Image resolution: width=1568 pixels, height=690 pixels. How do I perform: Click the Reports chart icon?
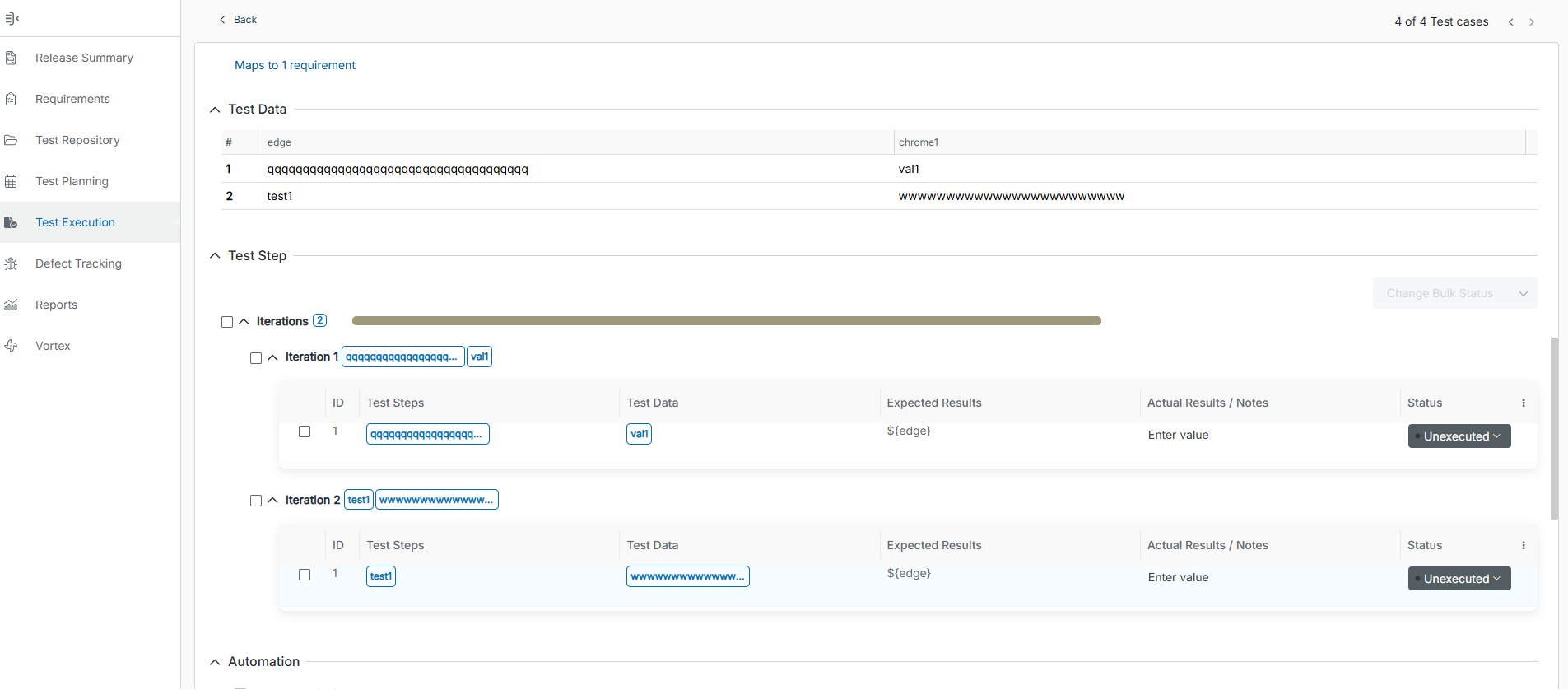click(11, 305)
